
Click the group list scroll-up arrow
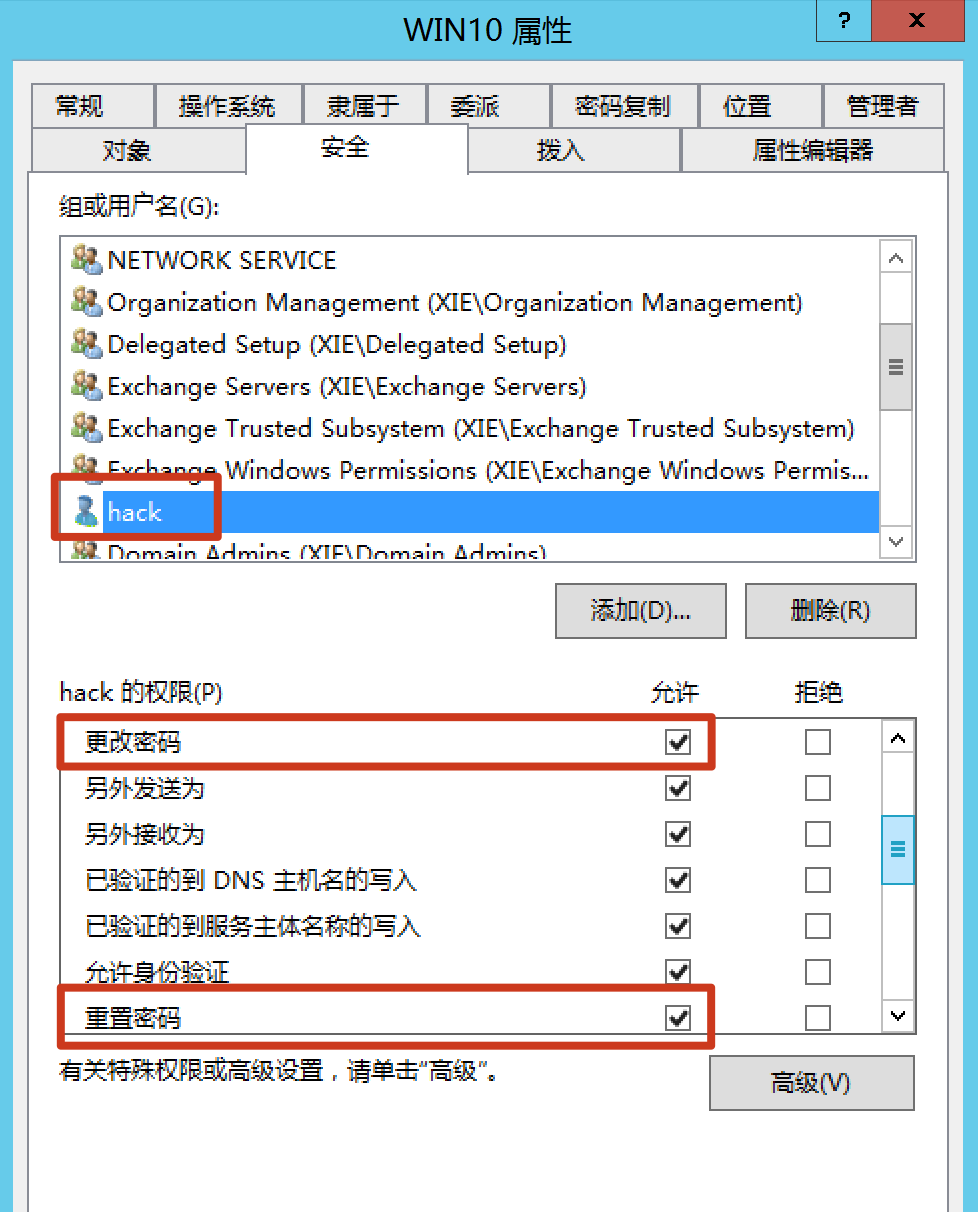pyautogui.click(x=896, y=257)
